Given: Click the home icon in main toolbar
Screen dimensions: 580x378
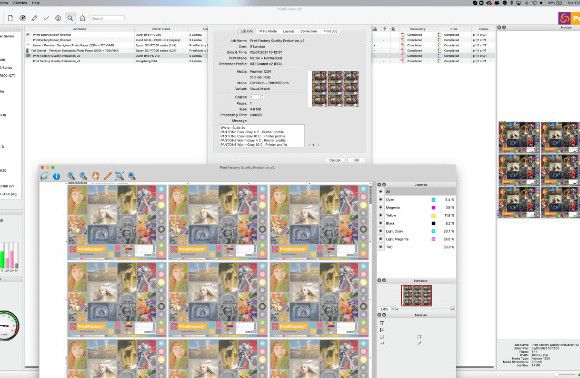Looking at the screenshot, I should [x=82, y=18].
